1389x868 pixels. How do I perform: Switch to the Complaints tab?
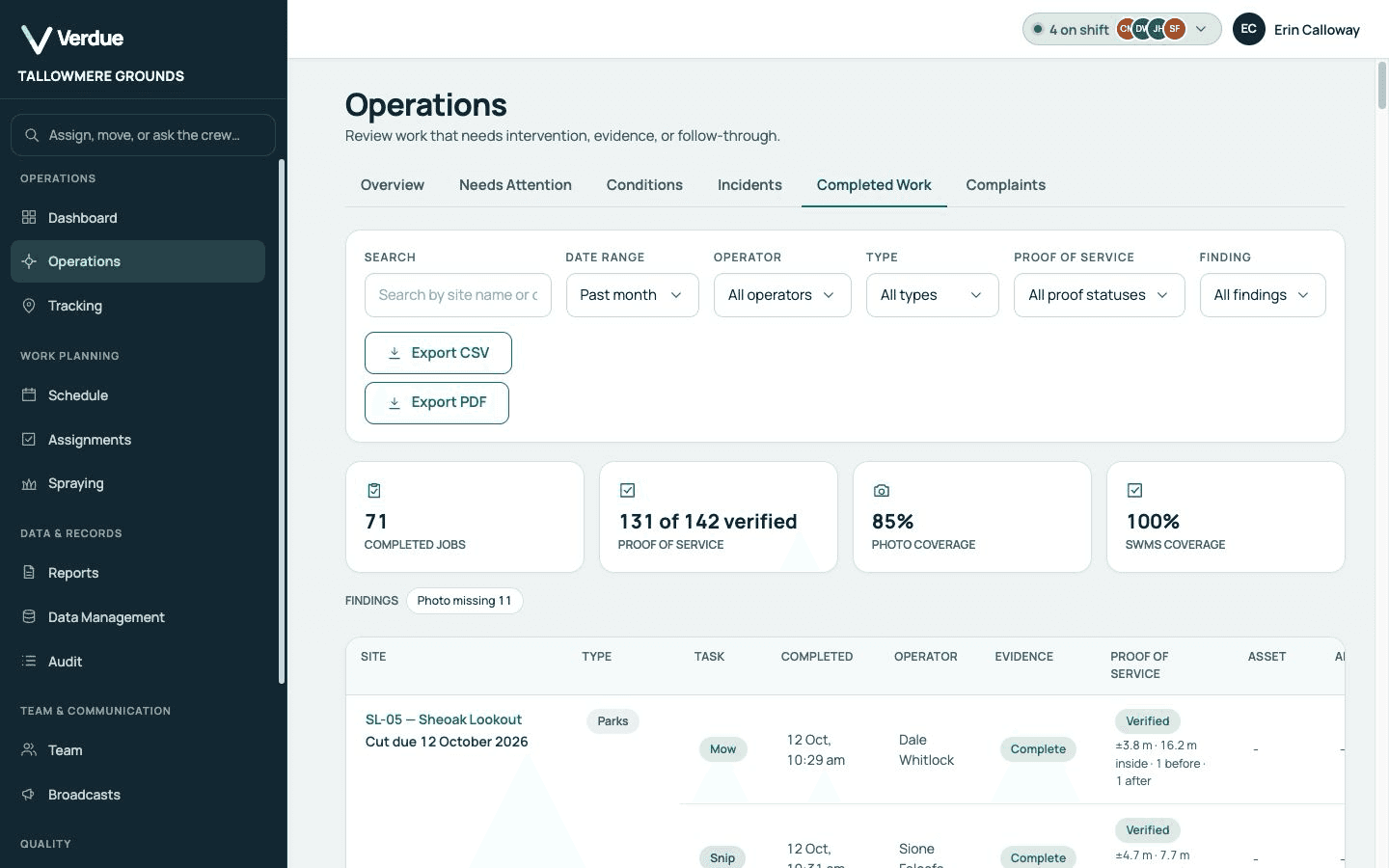click(x=1005, y=185)
